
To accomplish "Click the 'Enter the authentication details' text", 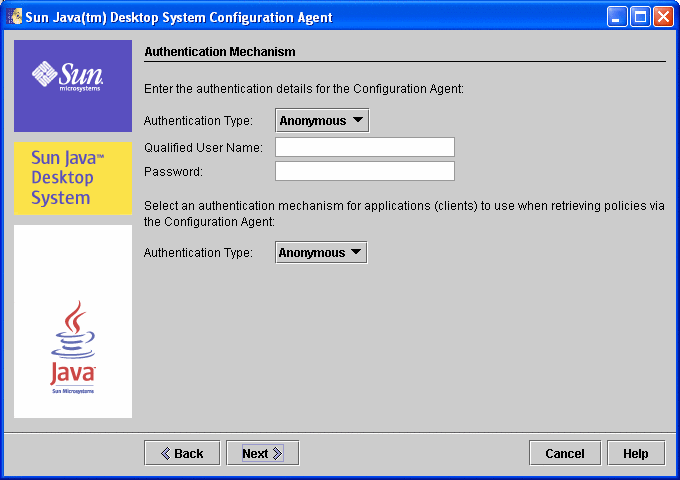I will point(304,89).
